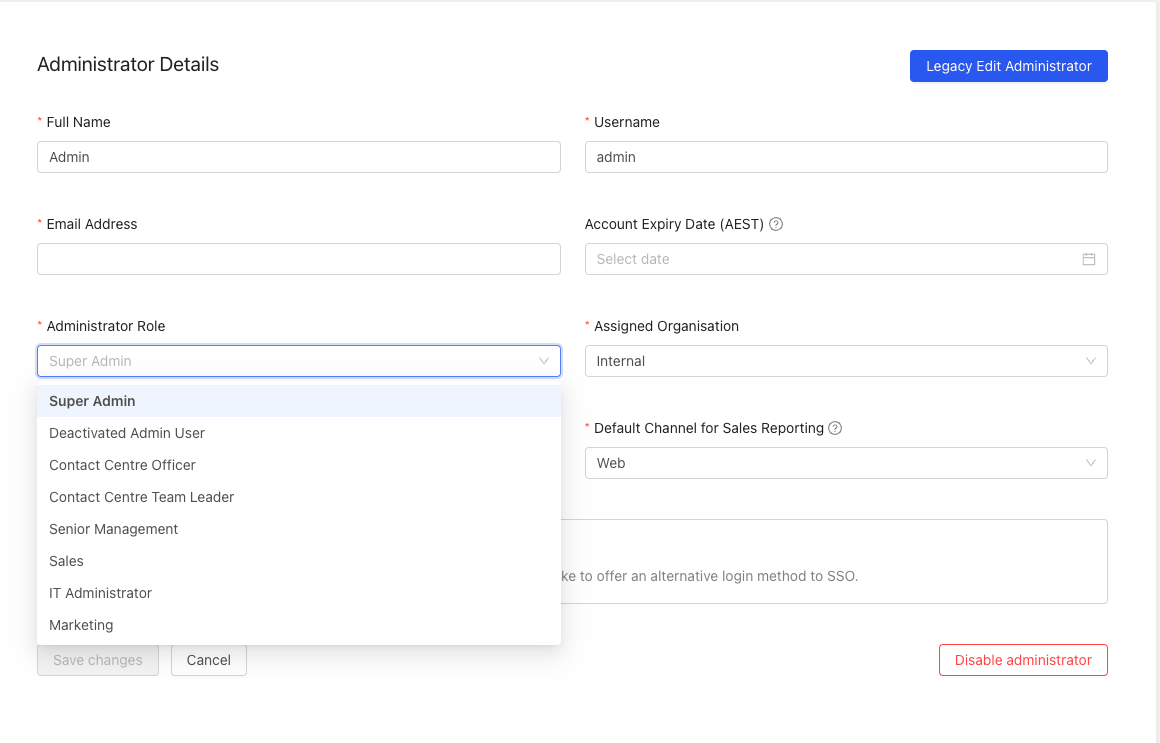This screenshot has height=743, width=1160.
Task: Collapse the Administrator Role dropdown arrow
Action: [544, 361]
